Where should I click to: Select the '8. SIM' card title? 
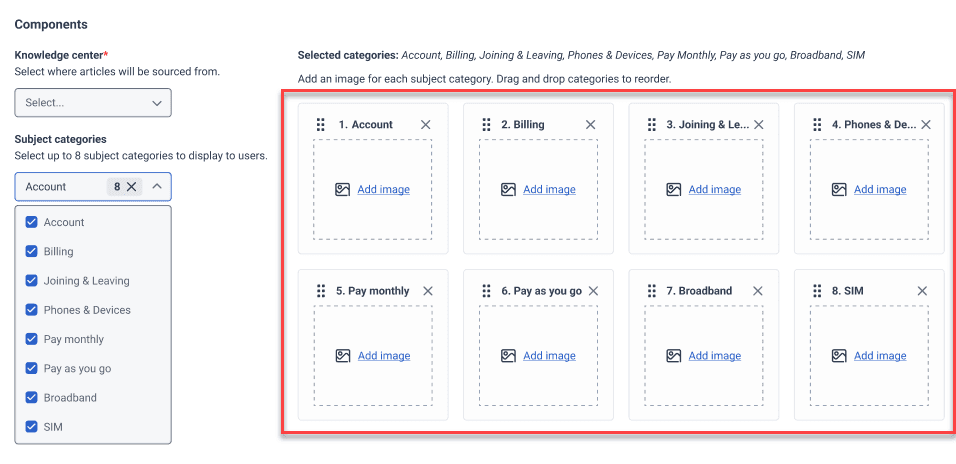pyautogui.click(x=847, y=291)
